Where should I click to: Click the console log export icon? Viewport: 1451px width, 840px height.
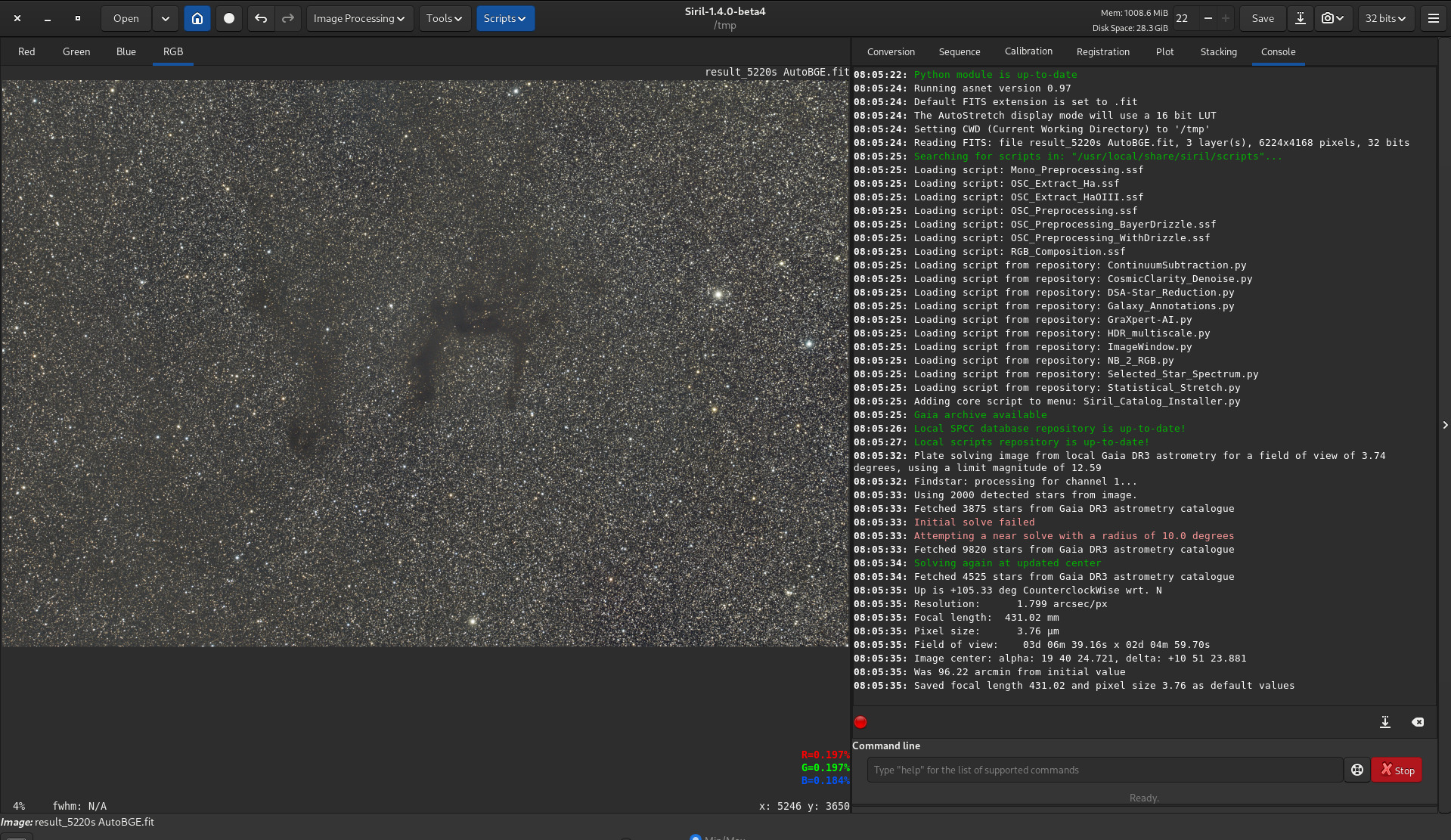(1384, 722)
